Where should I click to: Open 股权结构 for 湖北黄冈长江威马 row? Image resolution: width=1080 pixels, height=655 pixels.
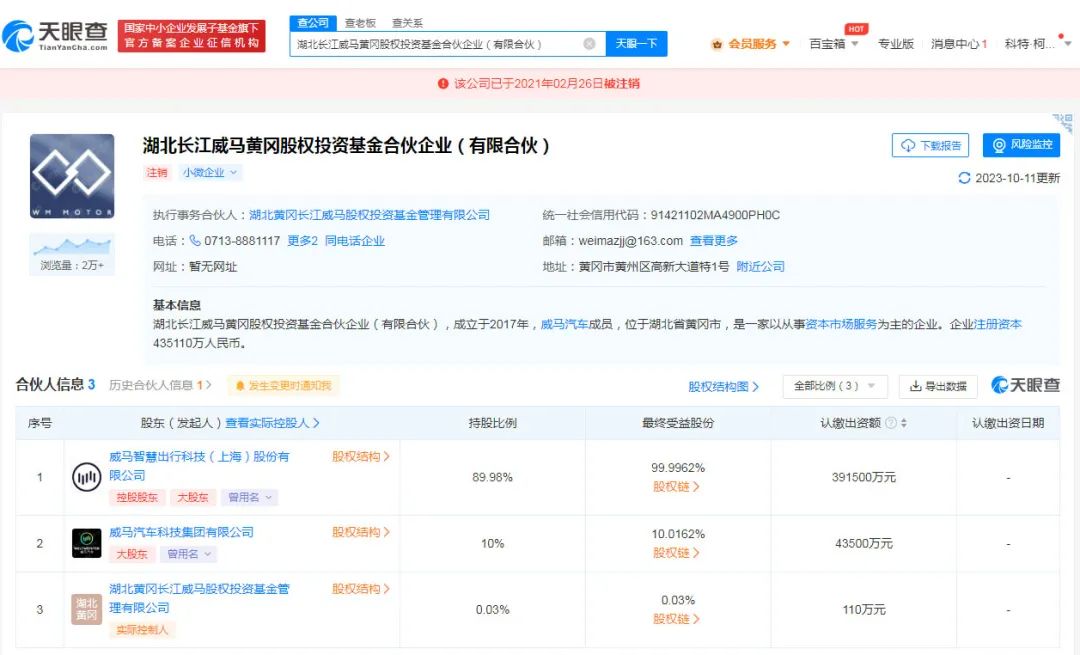361,588
